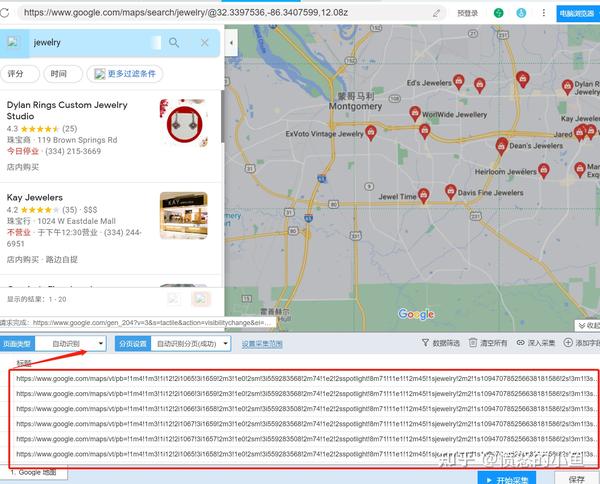Click the WorldWide Jewellery map pin
This screenshot has width=600, height=484.
pos(414,113)
